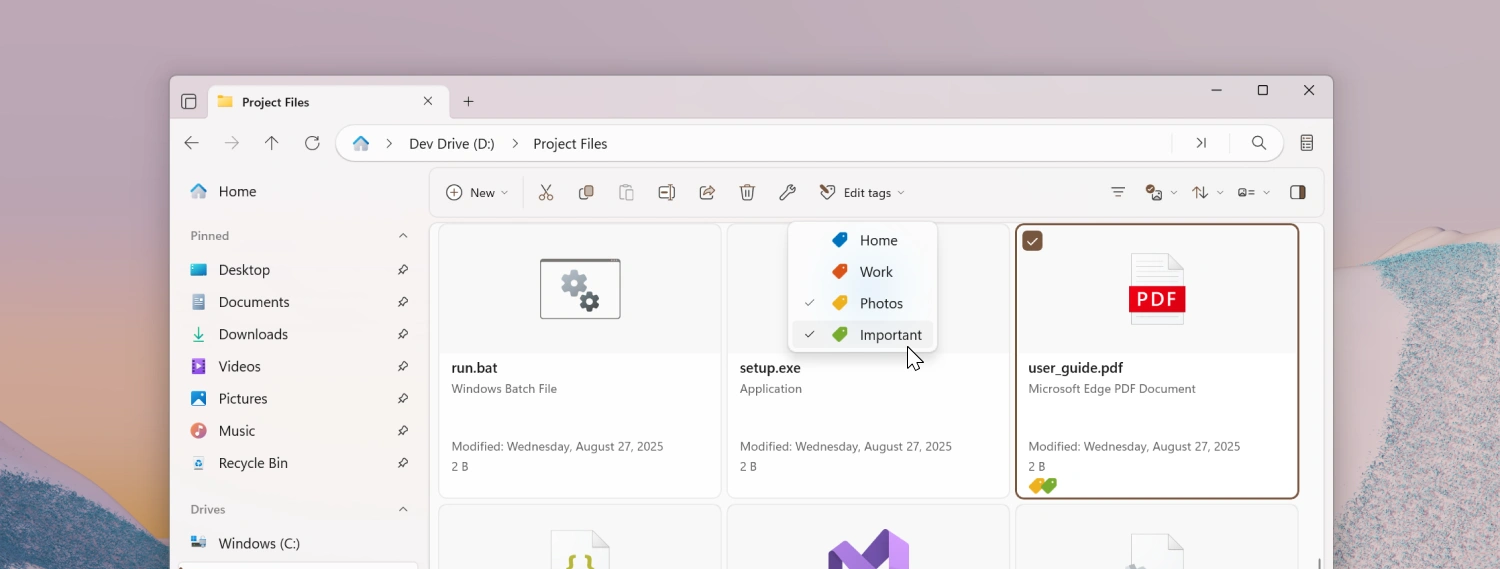Open Downloads in the sidebar
1500x569 pixels.
(x=298, y=334)
